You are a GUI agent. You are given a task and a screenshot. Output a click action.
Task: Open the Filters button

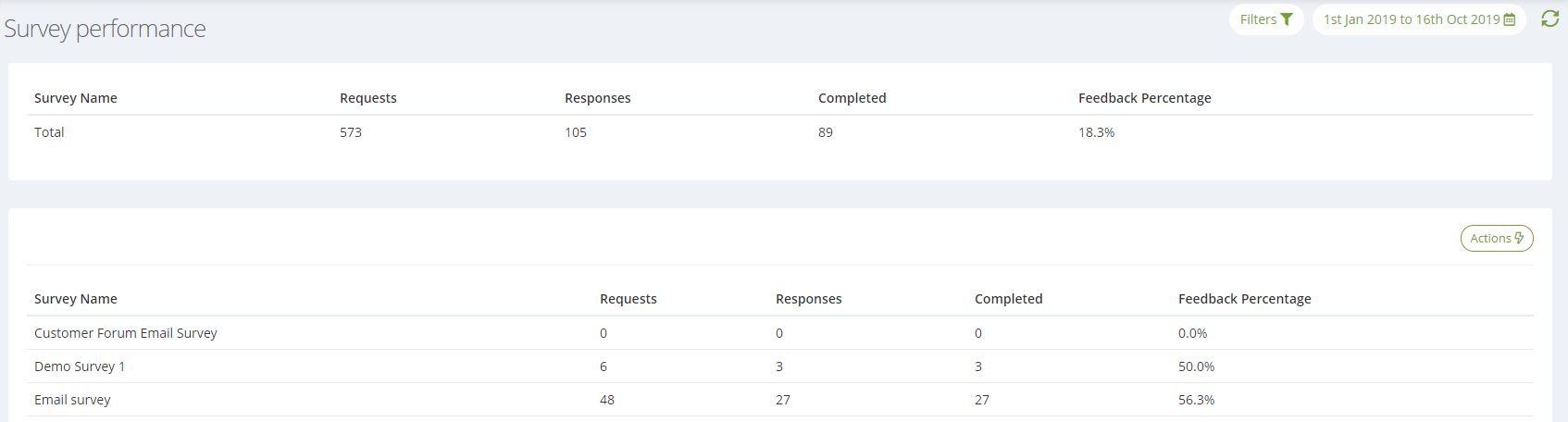(1265, 19)
